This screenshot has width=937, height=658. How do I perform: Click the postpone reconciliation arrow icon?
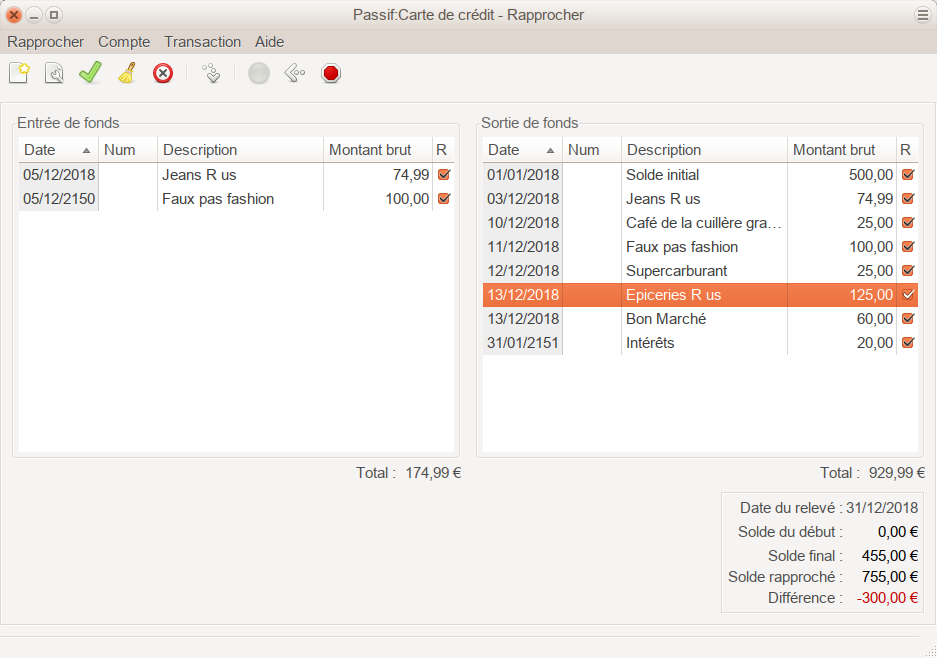point(294,73)
